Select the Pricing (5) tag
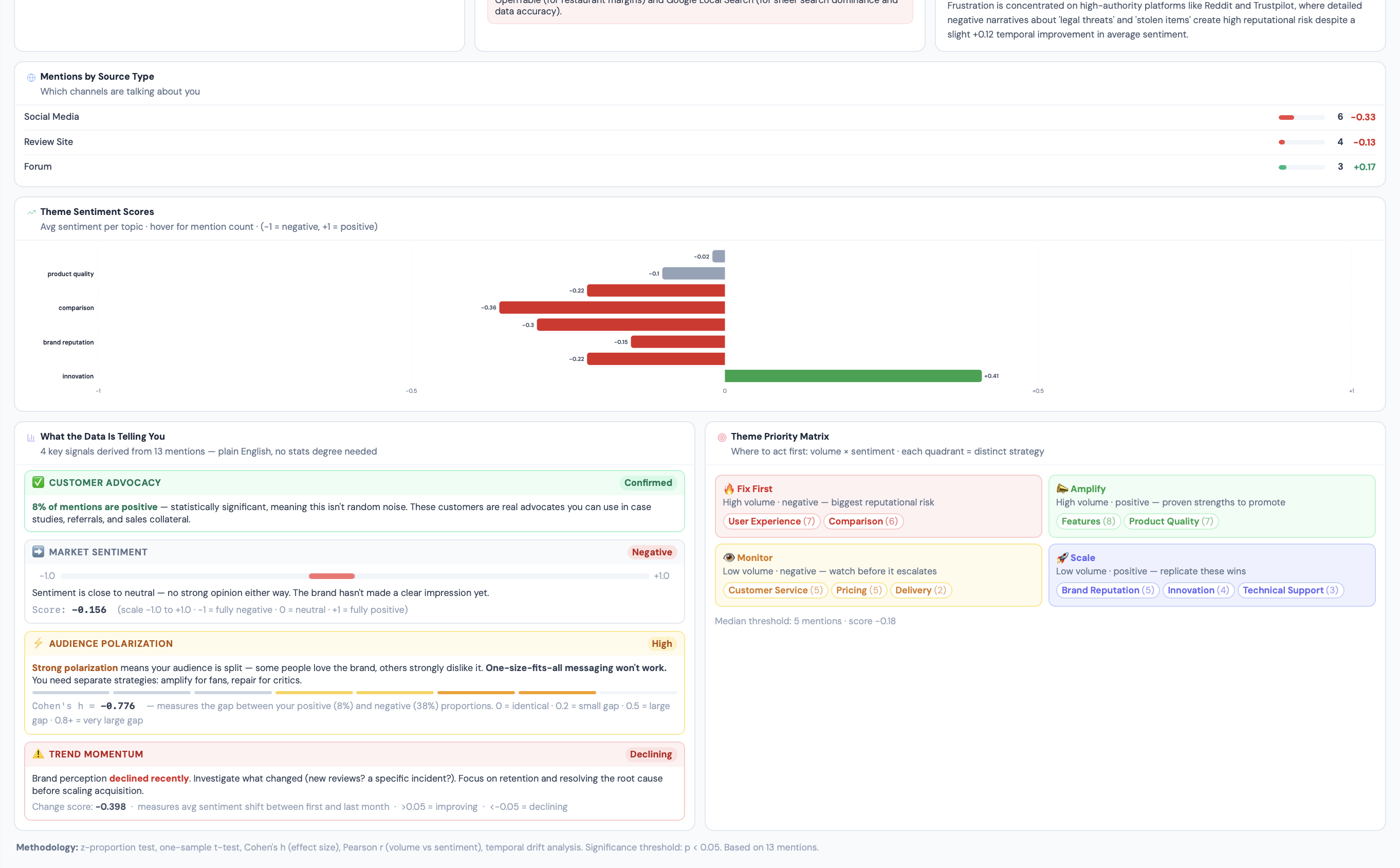The height and width of the screenshot is (868, 1400). point(858,590)
